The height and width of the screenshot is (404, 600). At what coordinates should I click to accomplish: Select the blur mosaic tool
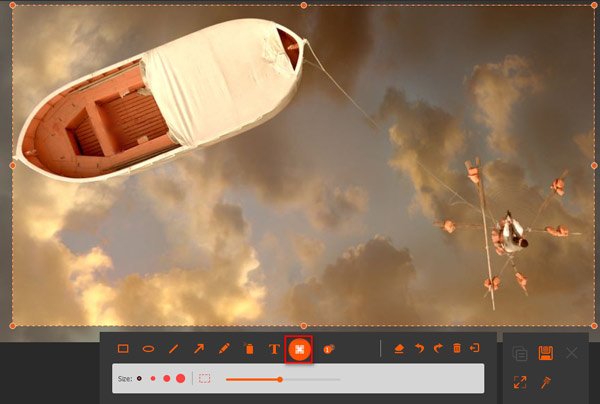(299, 349)
